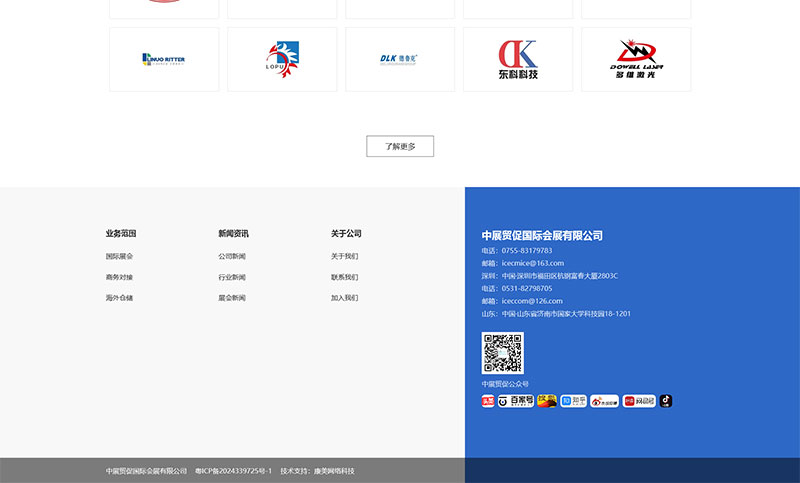This screenshot has width=800, height=483.
Task: Open the NetEase (网易号) icon
Action: tap(639, 401)
